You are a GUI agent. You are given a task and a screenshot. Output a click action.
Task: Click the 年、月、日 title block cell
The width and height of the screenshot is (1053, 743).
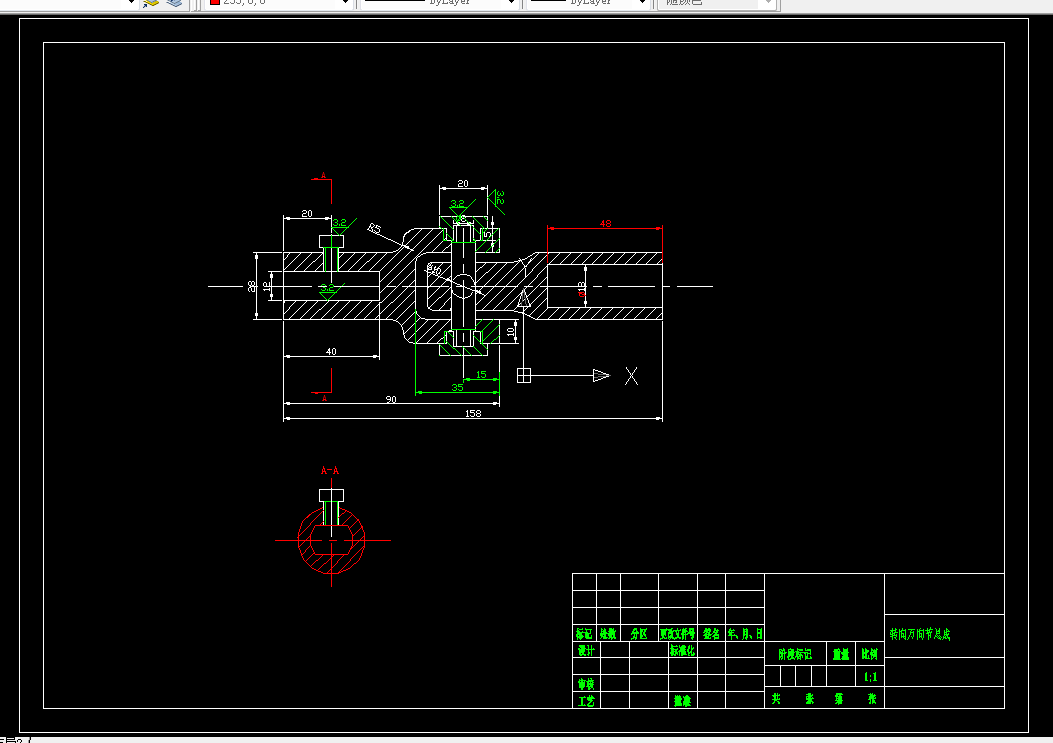coord(745,633)
